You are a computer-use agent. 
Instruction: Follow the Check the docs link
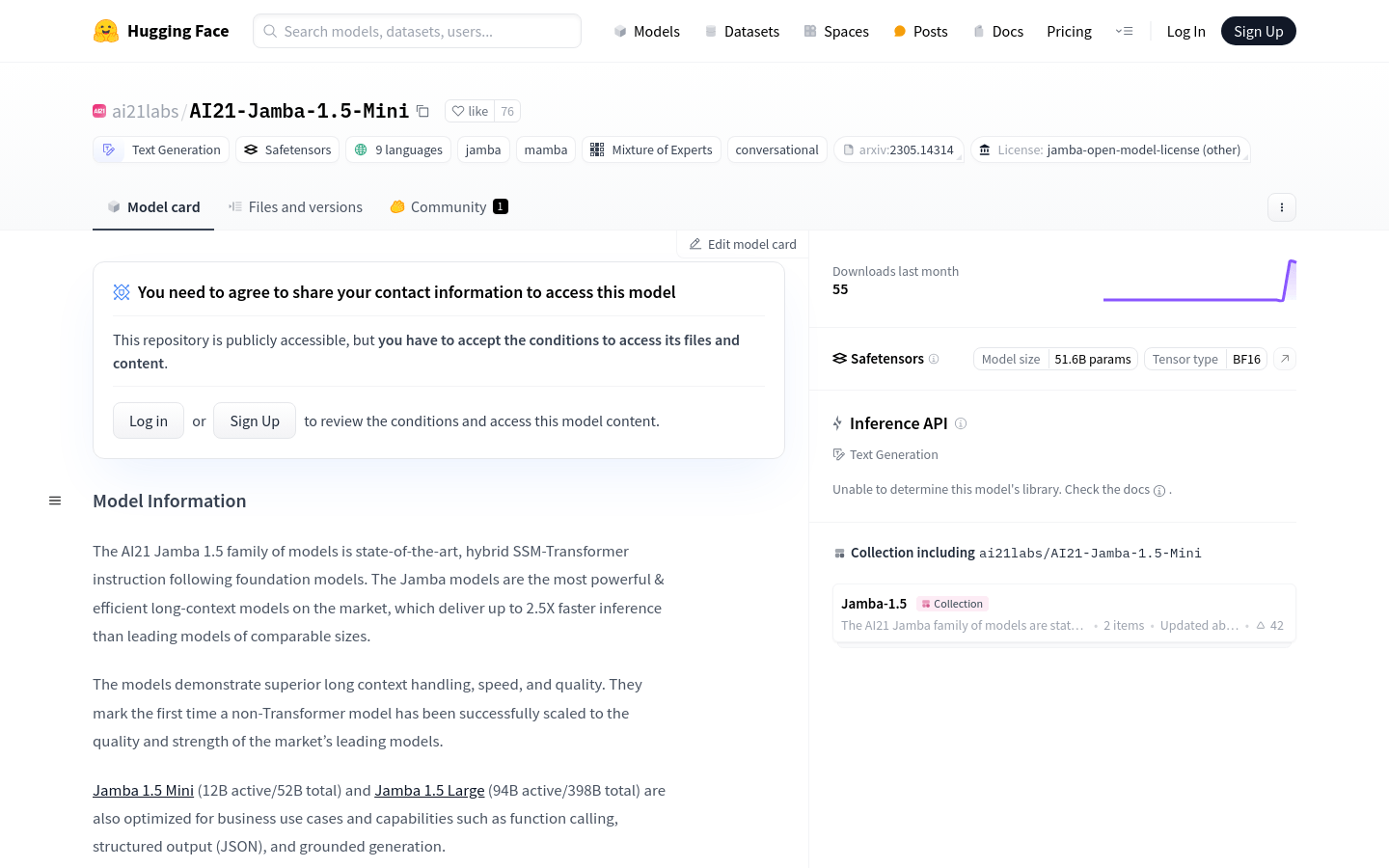pos(1107,489)
